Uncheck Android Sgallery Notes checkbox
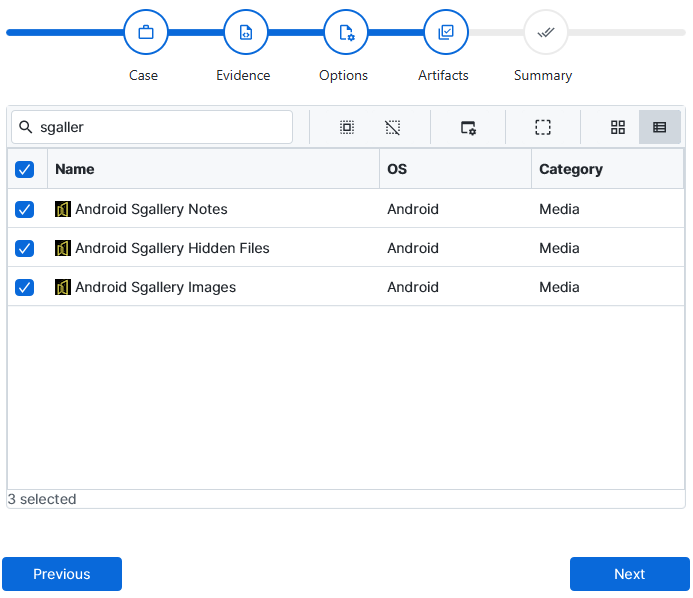This screenshot has height=598, width=693. click(24, 209)
